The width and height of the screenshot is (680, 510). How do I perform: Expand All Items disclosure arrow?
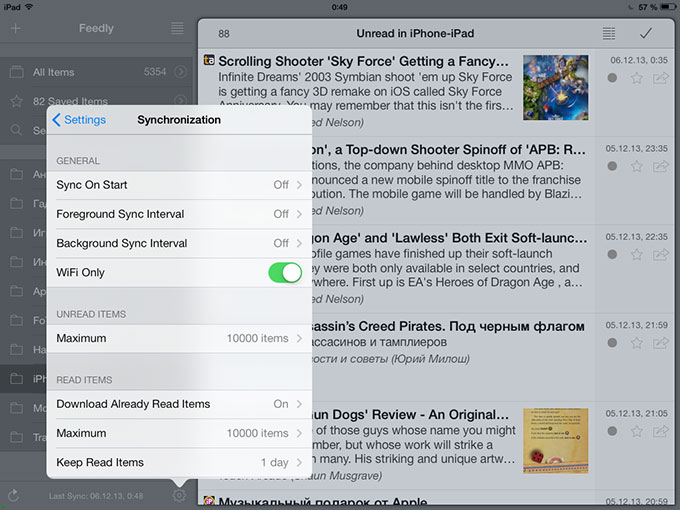pos(180,72)
